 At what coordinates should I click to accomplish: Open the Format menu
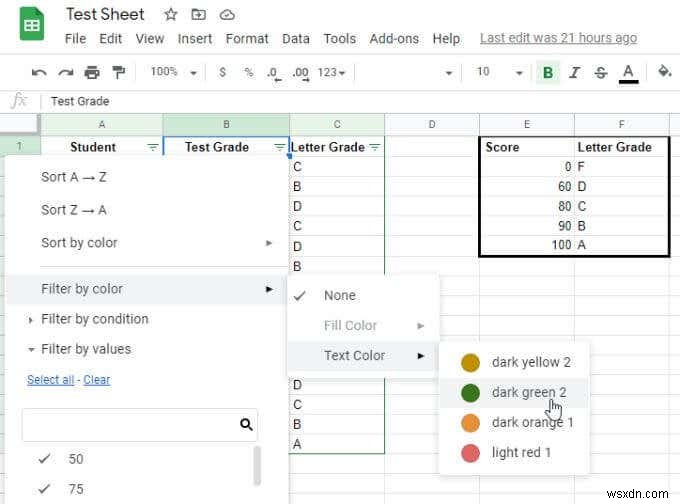coord(247,39)
